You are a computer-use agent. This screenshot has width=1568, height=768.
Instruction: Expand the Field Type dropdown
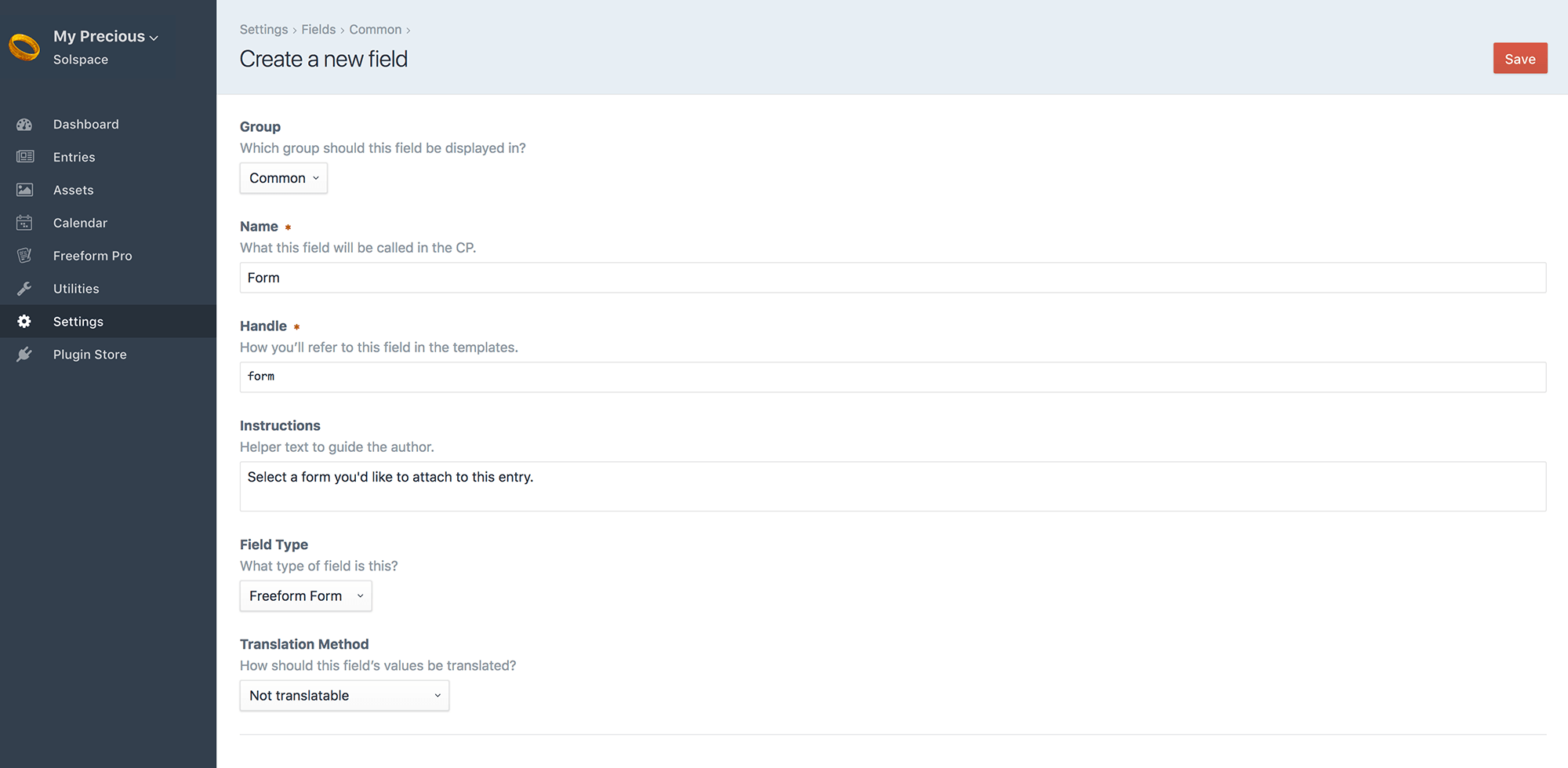click(305, 596)
